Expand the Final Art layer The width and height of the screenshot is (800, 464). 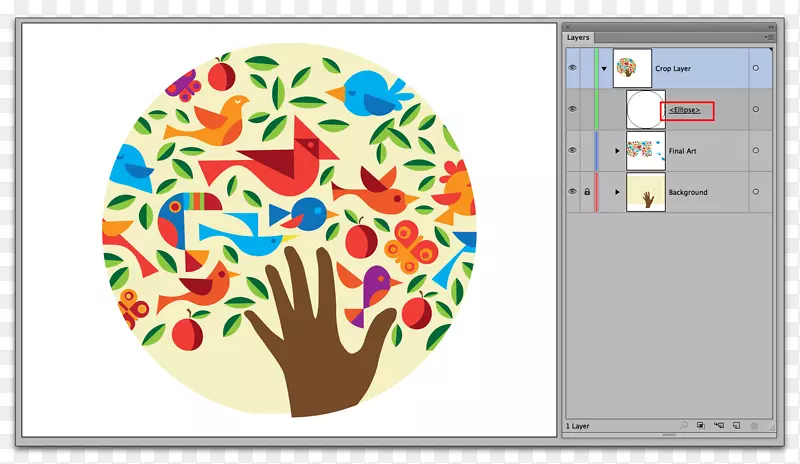tap(617, 151)
